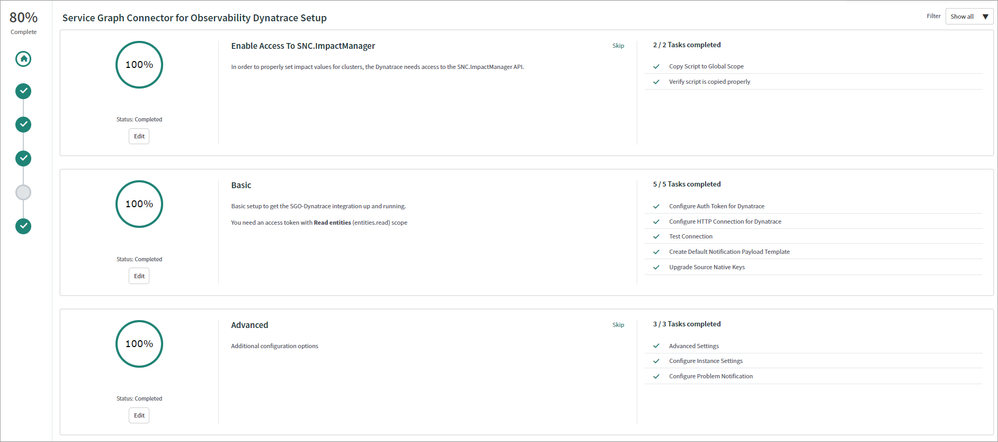Screen dimensions: 998x442
Task: Click checkmark beside Copy Script to Global Scope
Action: (x=656, y=66)
